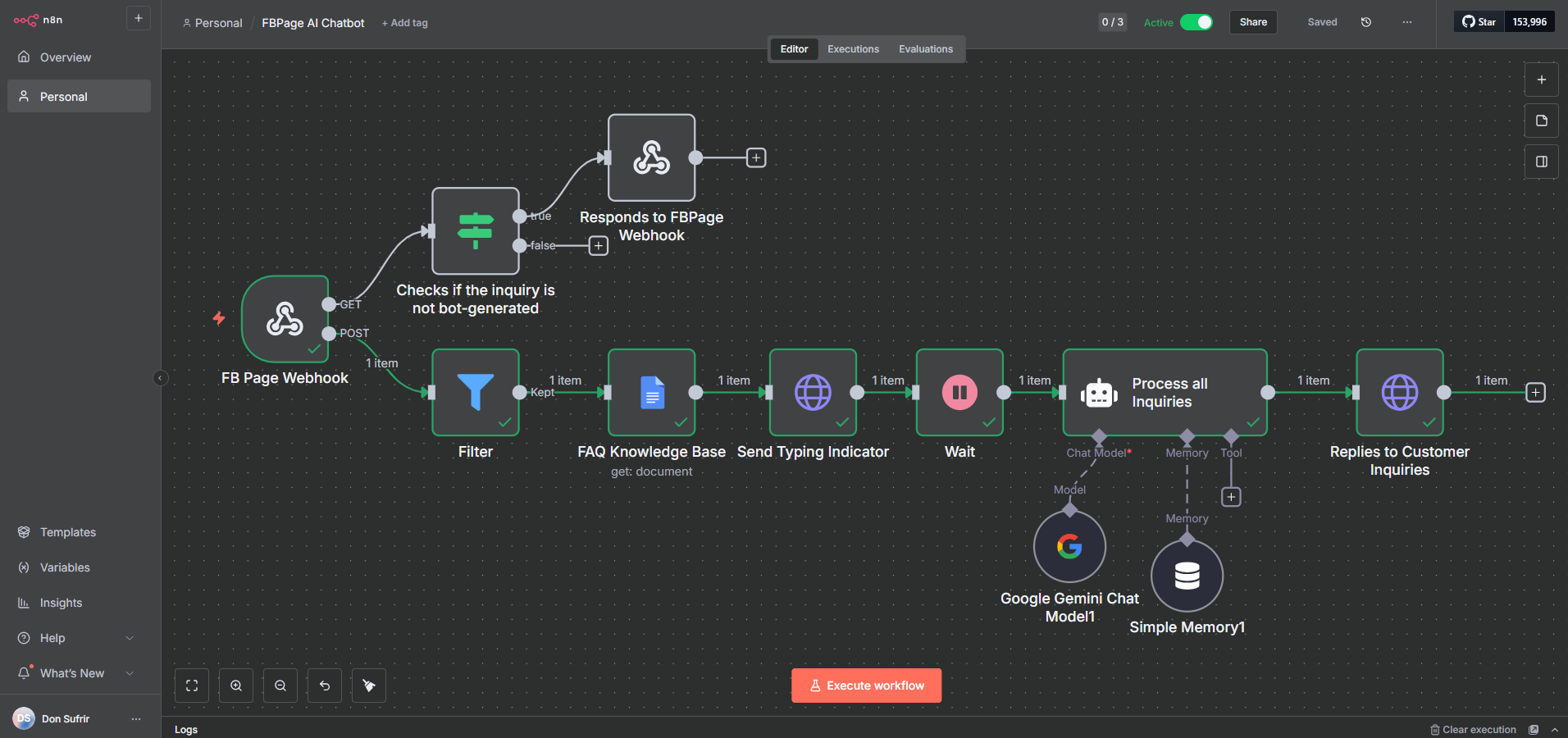Image resolution: width=1568 pixels, height=738 pixels.
Task: Open workflow history icon
Action: click(1366, 22)
